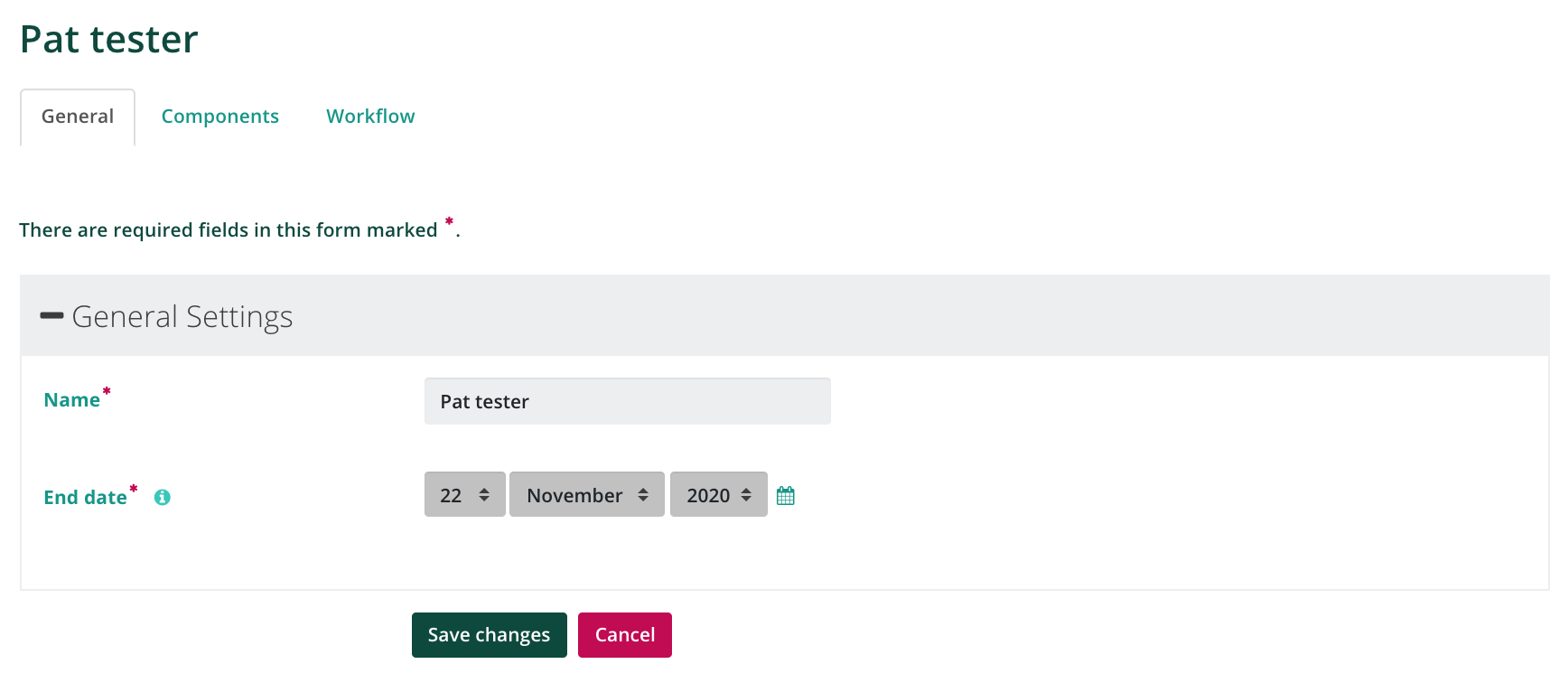Open the 2020 year dropdown
The image size is (1568, 692).
point(719,494)
